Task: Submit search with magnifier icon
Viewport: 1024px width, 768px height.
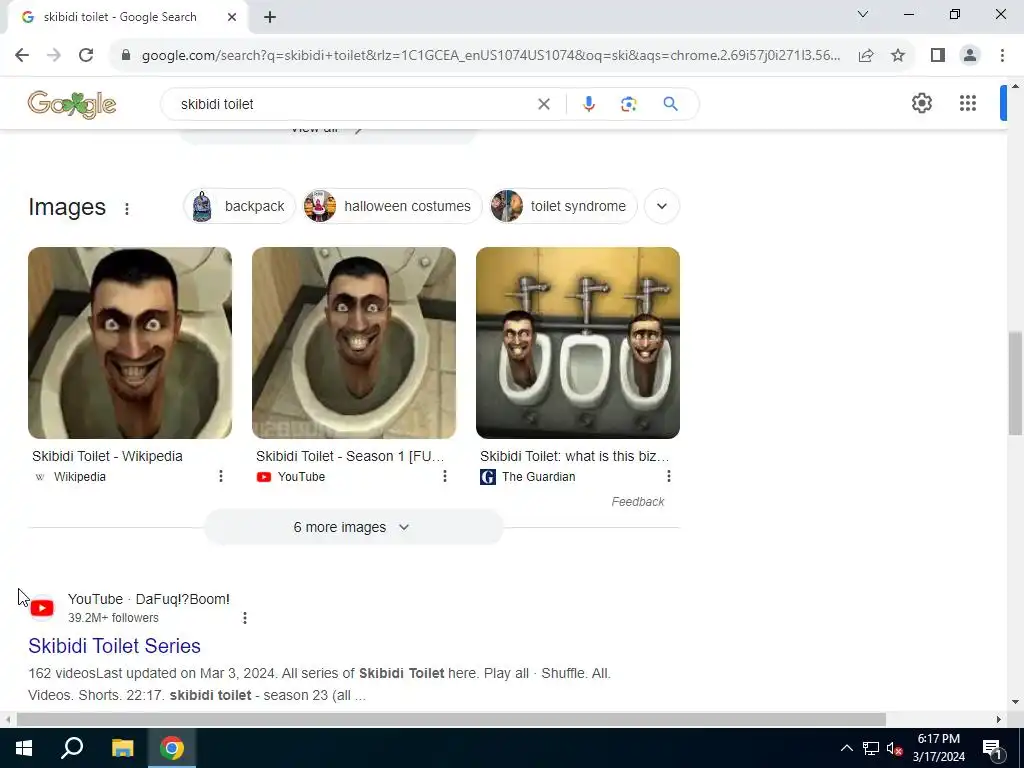Action: click(x=670, y=104)
